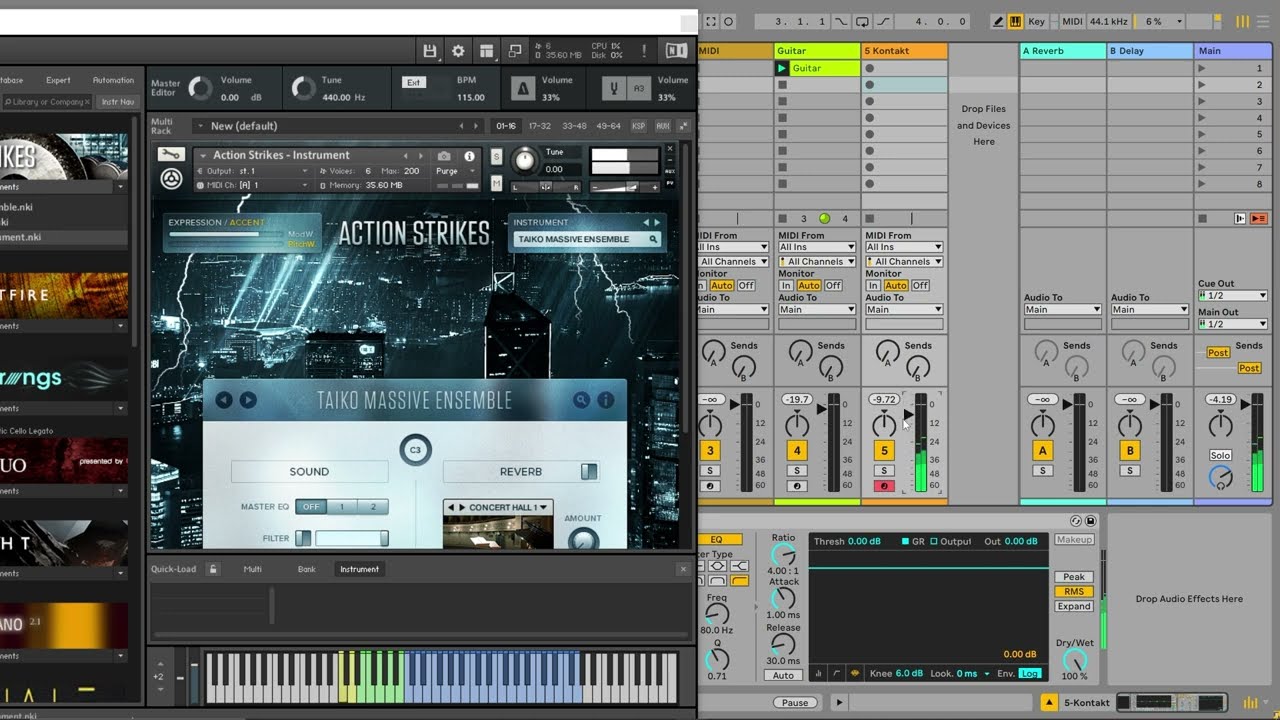The image size is (1280, 720).
Task: Lock the Quick-Load padlock icon
Action: 213,569
